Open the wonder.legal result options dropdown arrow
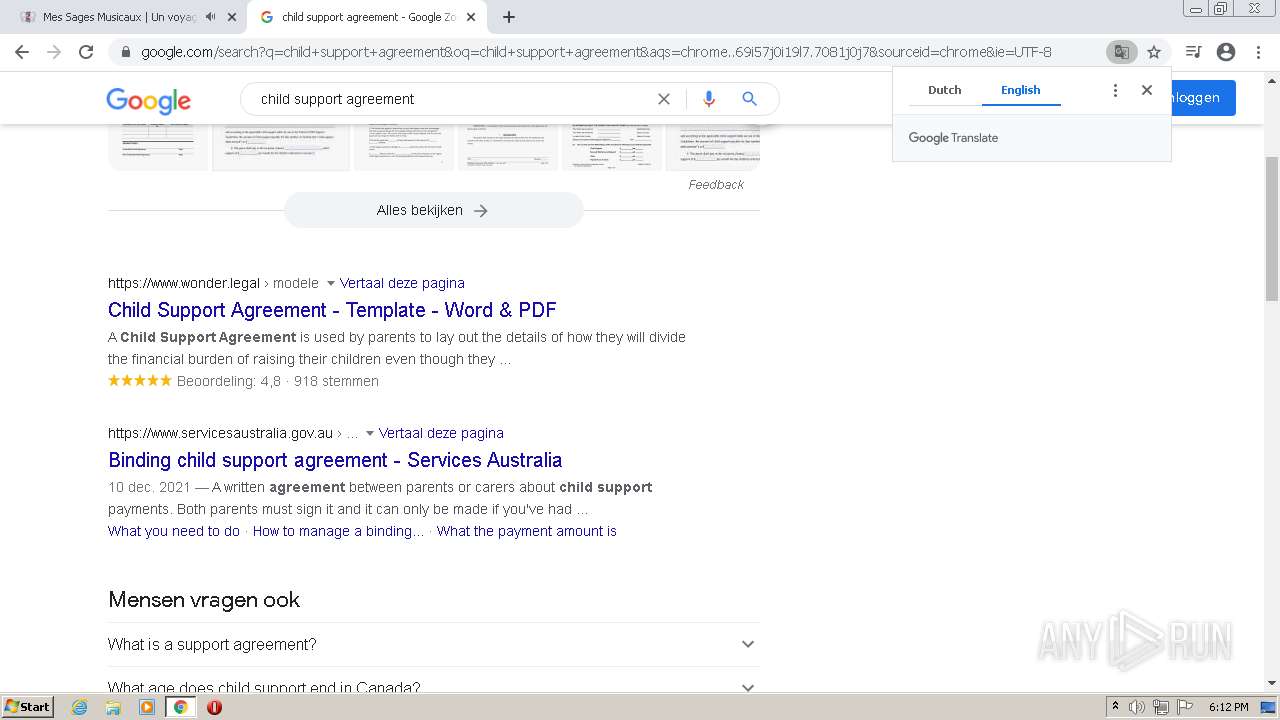 (x=331, y=284)
